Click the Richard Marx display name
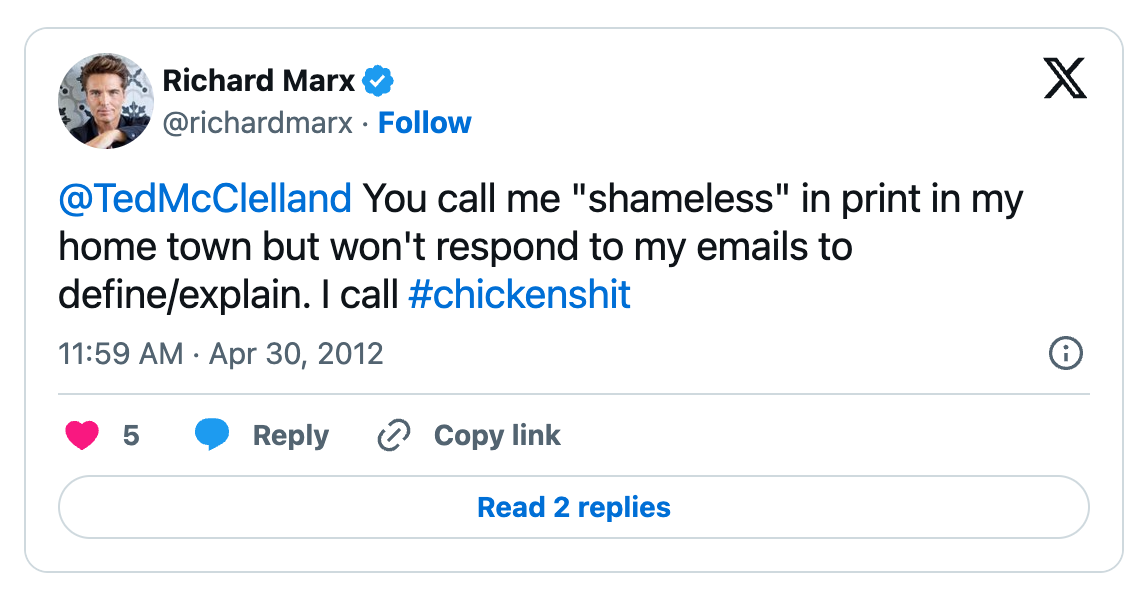Screen dimensions: 1146x592 pyautogui.click(x=257, y=80)
